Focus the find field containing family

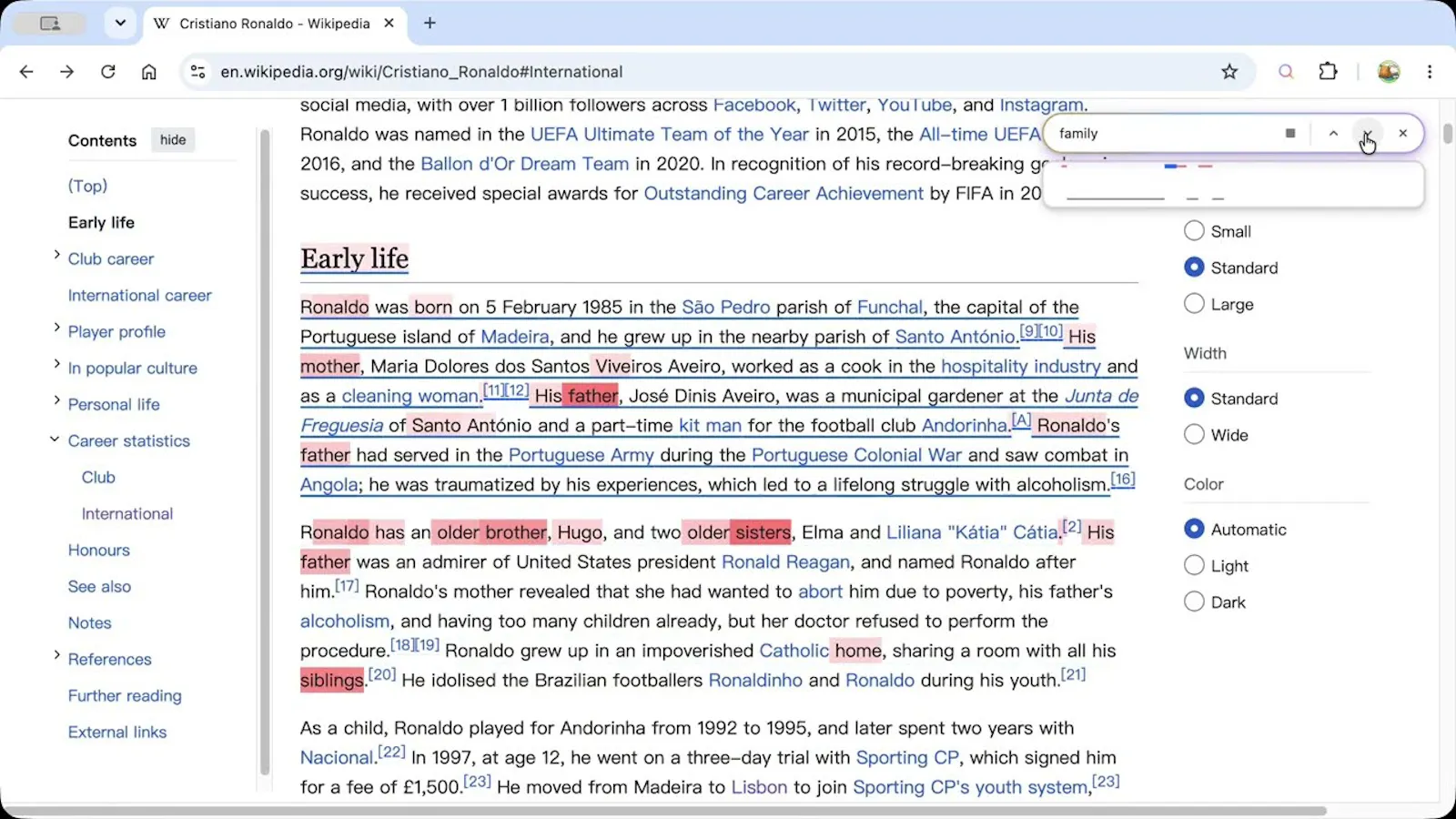pyautogui.click(x=1165, y=134)
